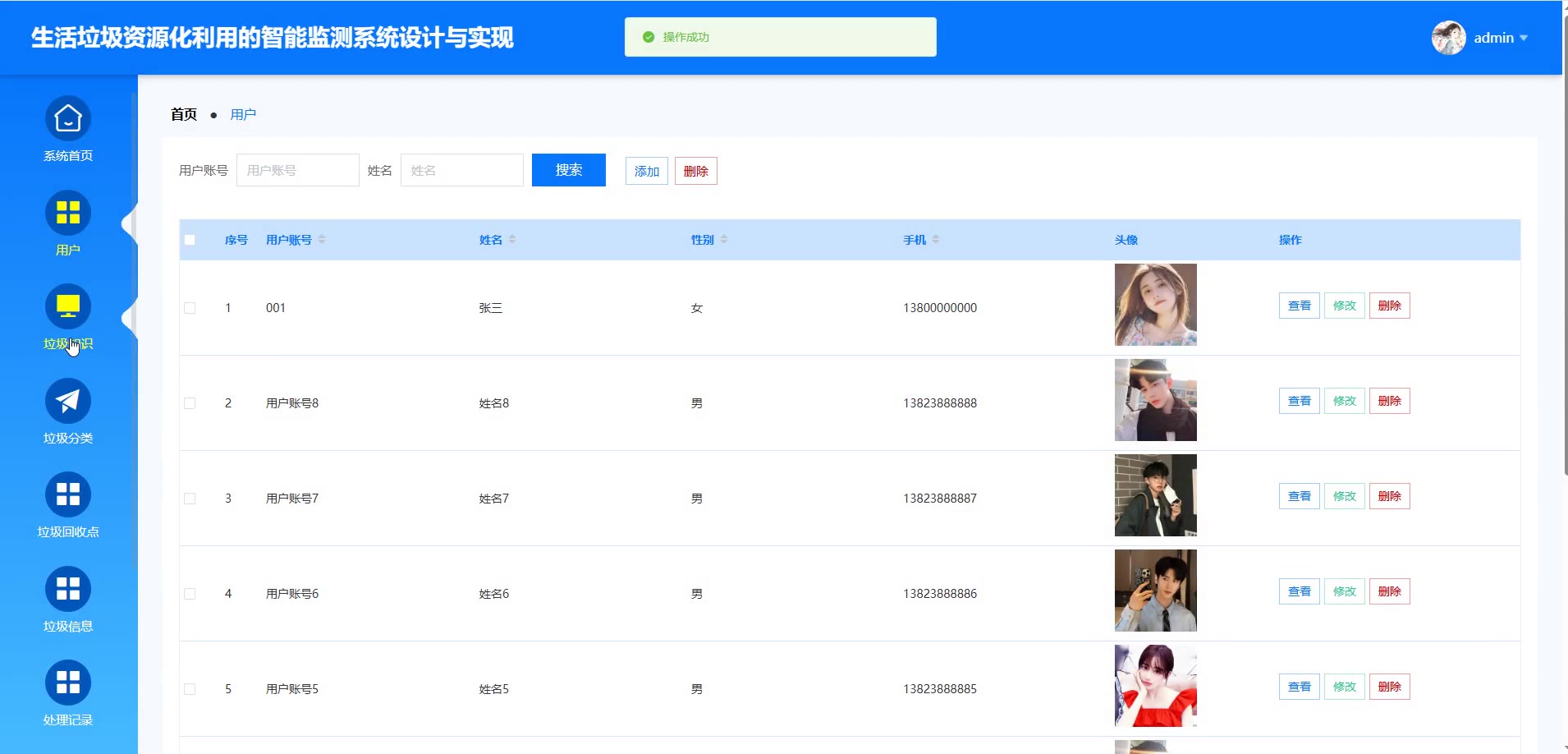1568x754 pixels.
Task: Go to 首页 in the breadcrumb
Action: 184,115
